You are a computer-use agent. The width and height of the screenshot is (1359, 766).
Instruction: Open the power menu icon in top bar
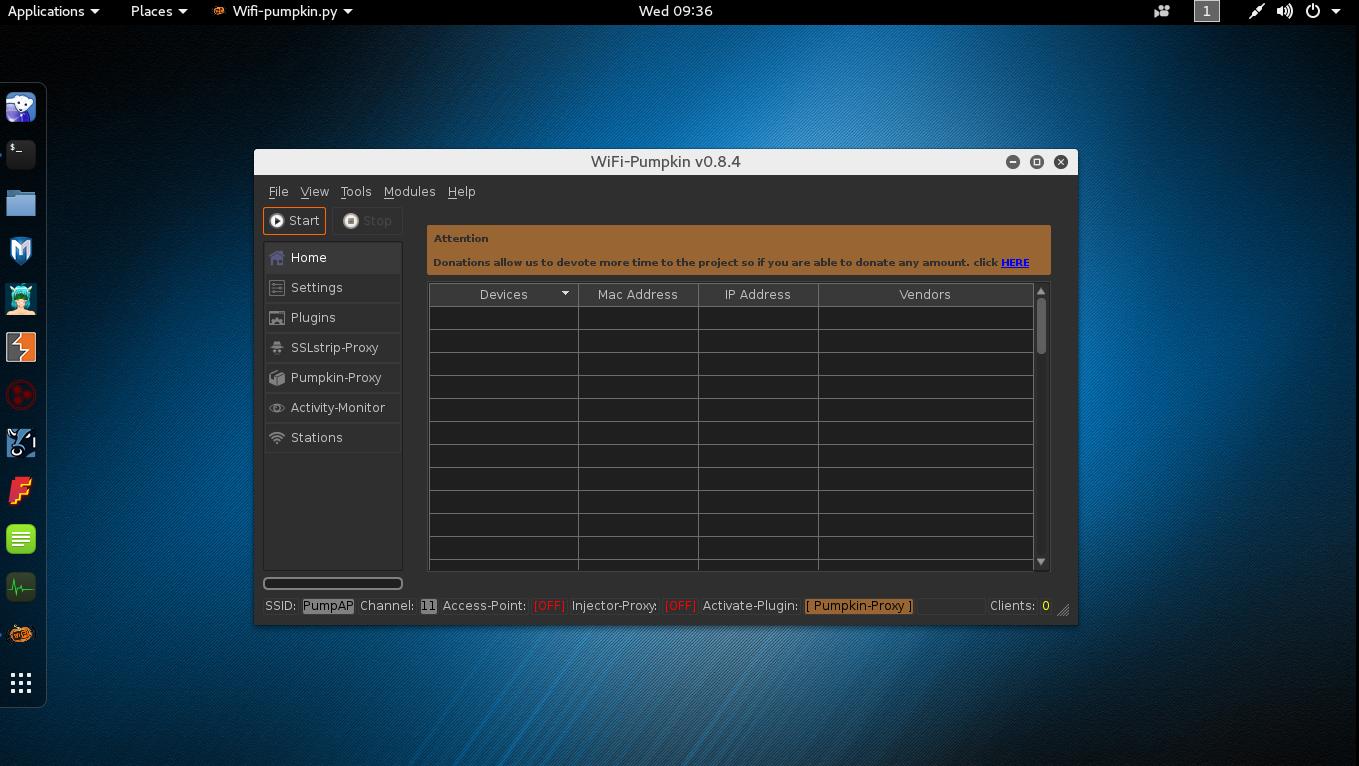click(x=1313, y=11)
